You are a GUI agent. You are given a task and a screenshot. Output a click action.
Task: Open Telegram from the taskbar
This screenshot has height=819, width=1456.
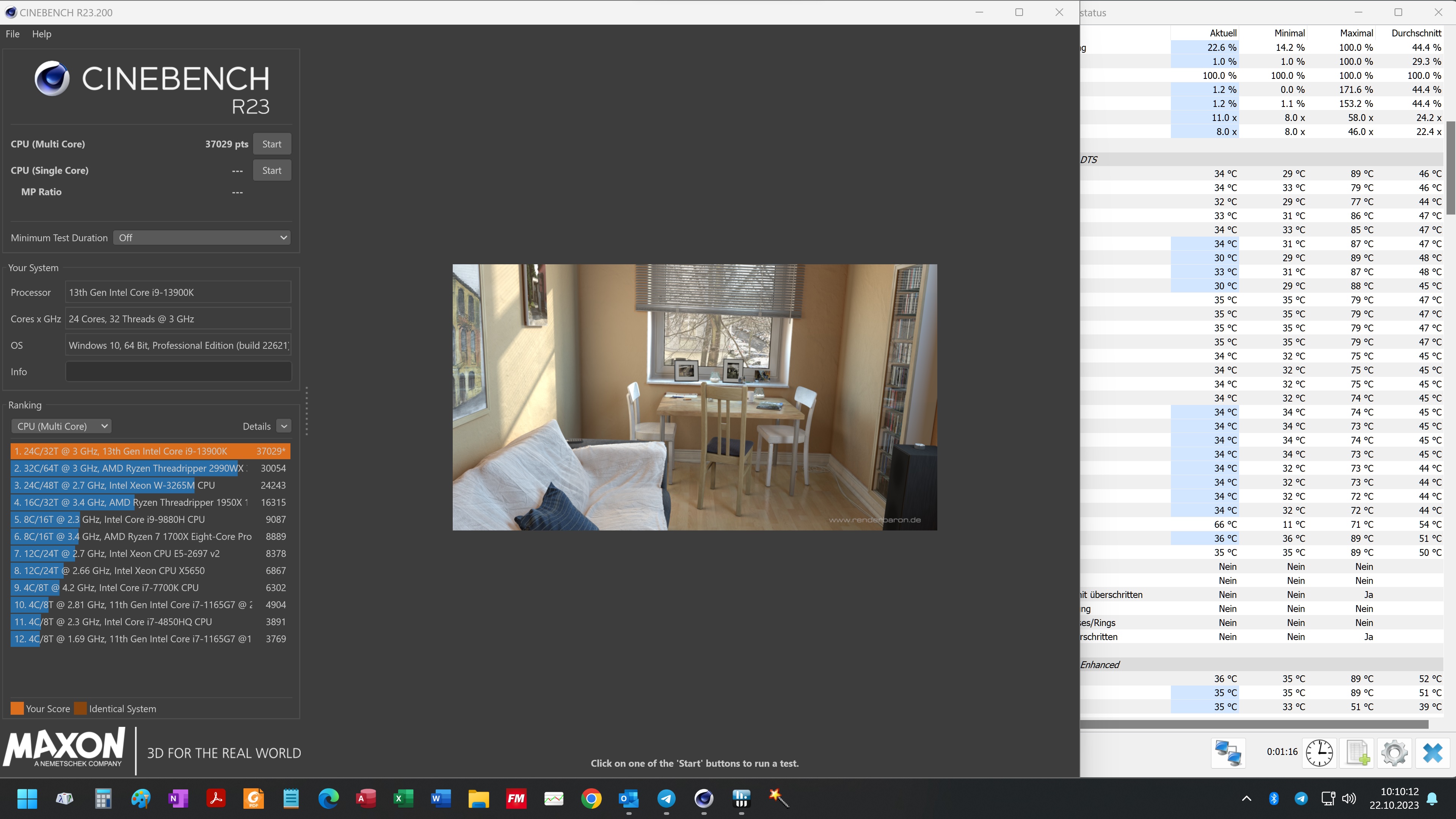[667, 798]
